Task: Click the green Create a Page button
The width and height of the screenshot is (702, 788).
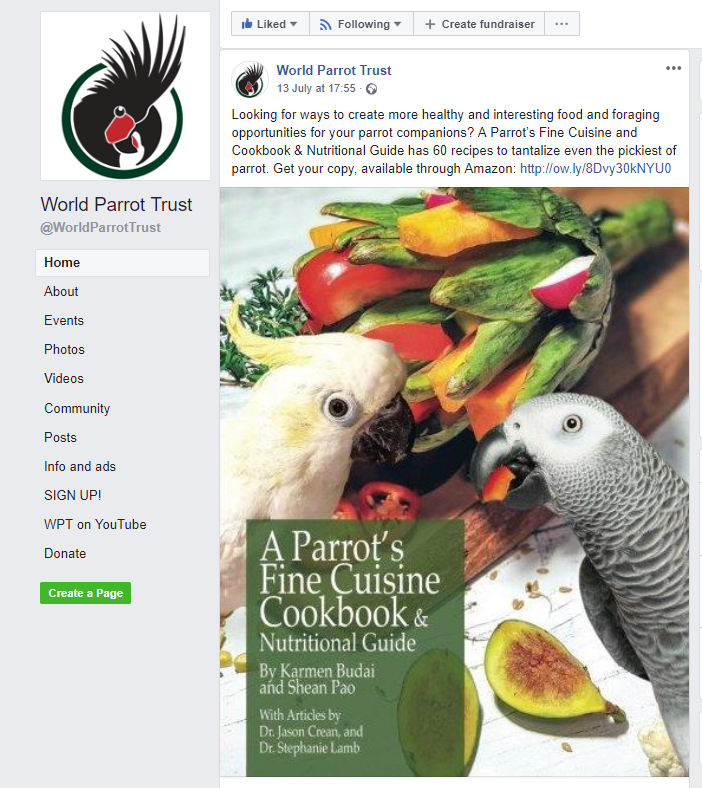Action: coord(85,593)
